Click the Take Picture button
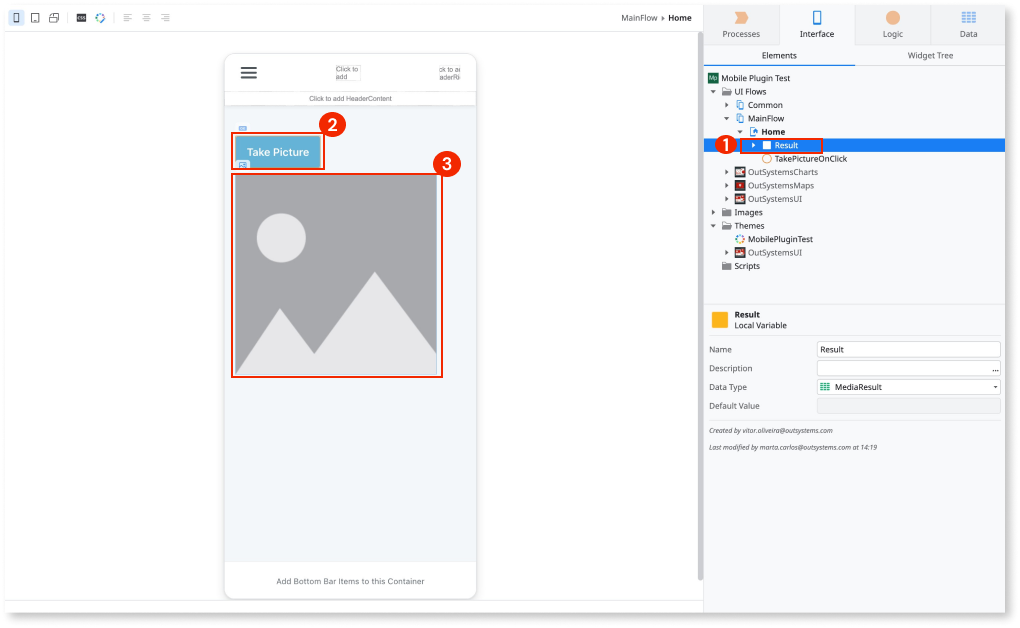 click(277, 152)
